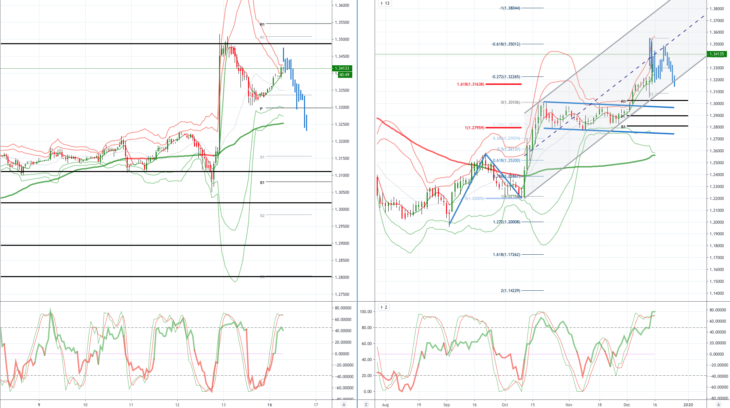Select the 1.272(1.20008) Fibonacci level label
Viewport: 730px width, 408px height.
click(x=507, y=222)
